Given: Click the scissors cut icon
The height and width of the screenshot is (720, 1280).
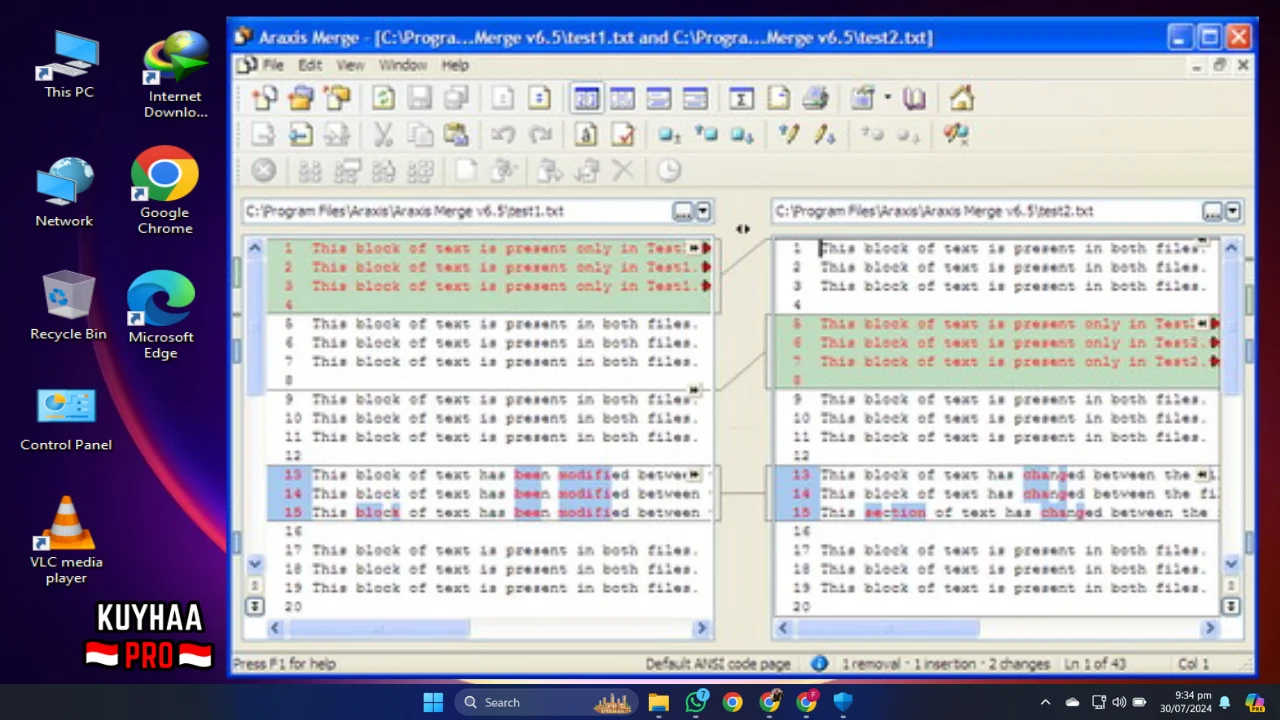Looking at the screenshot, I should (x=383, y=134).
